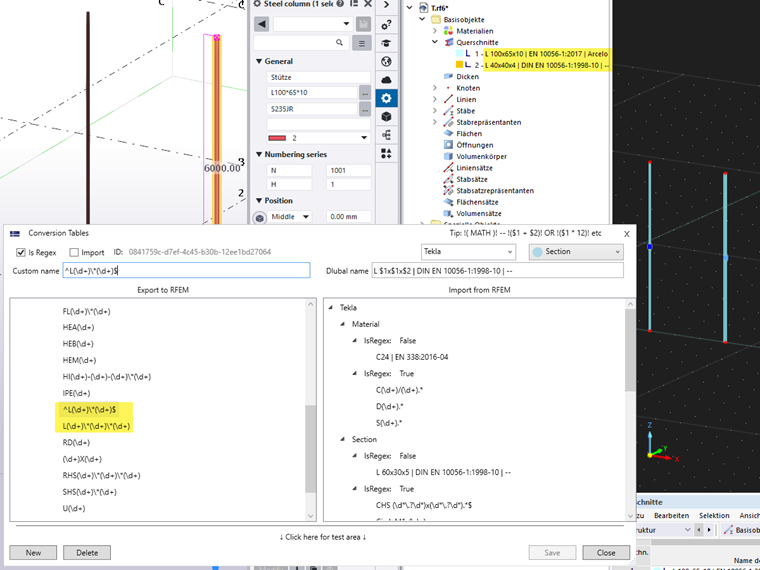760x570 pixels.
Task: Open the graduation cap learning side icon
Action: (x=386, y=43)
